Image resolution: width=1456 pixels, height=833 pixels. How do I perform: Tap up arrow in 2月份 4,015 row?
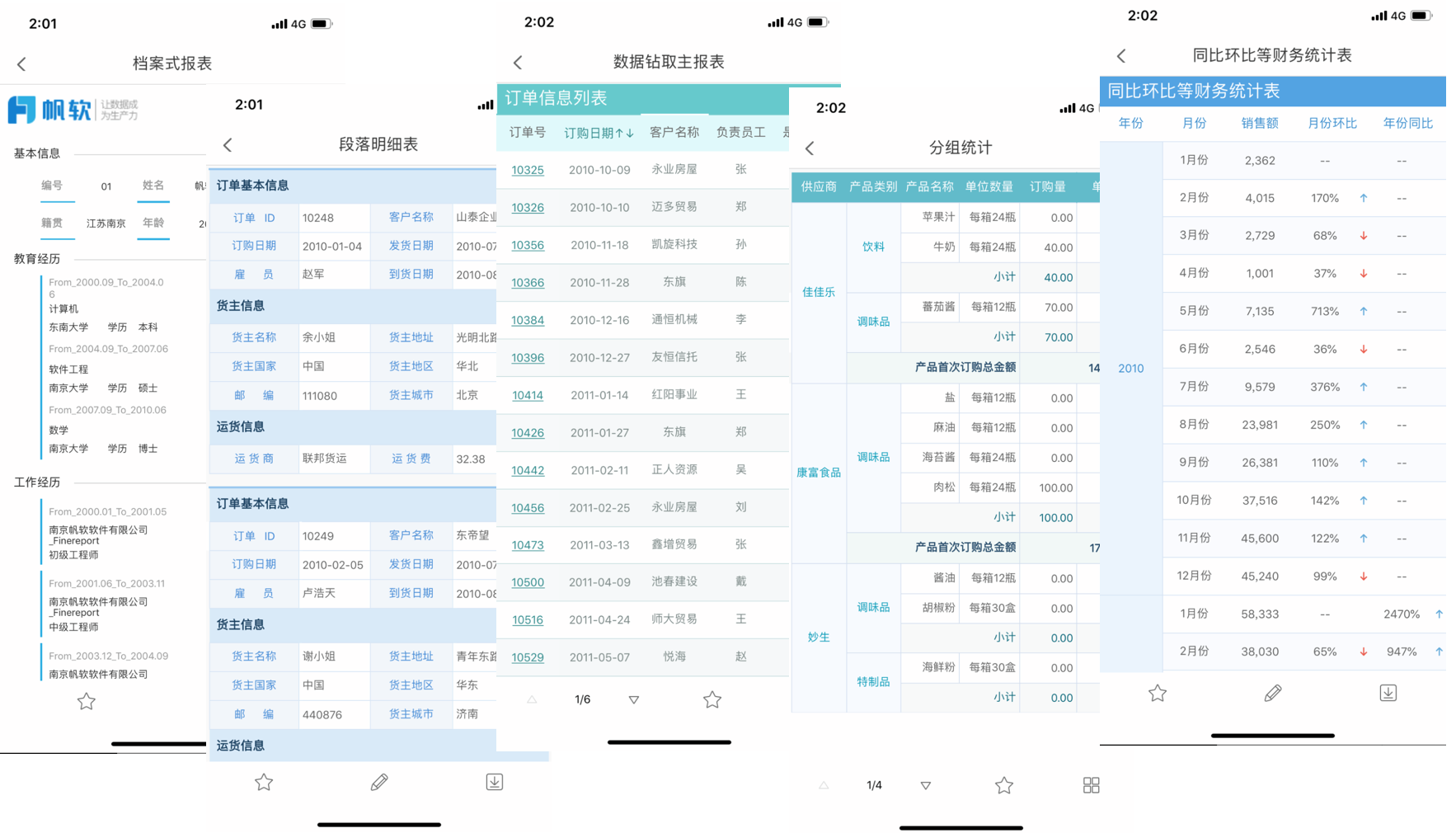1364,198
